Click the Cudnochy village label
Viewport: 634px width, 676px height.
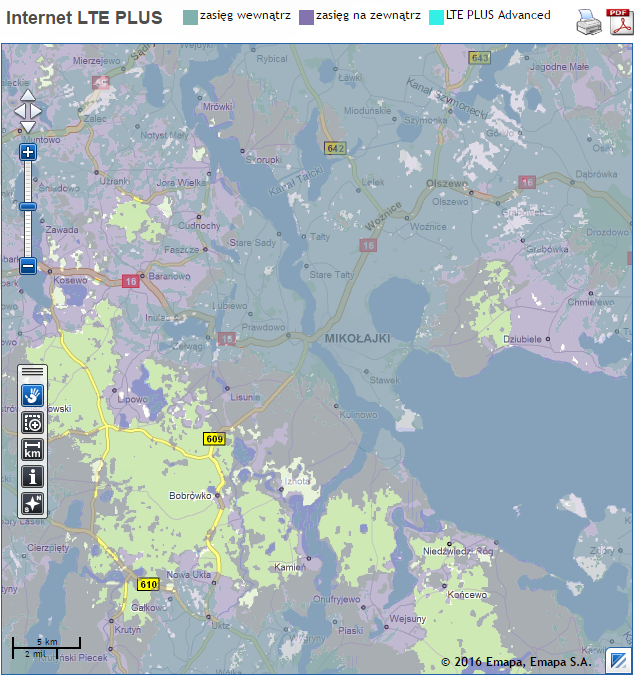click(199, 226)
